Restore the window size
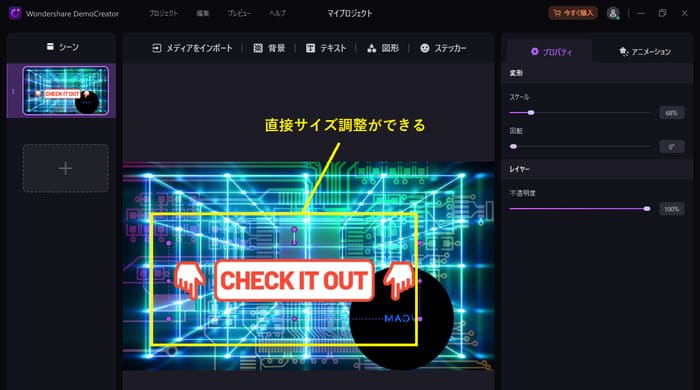The height and width of the screenshot is (390, 700). coord(662,13)
